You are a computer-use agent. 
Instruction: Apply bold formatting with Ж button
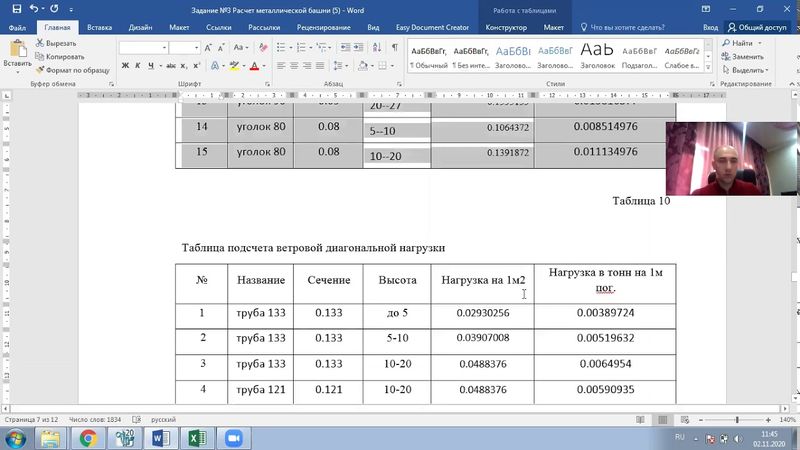coord(125,66)
